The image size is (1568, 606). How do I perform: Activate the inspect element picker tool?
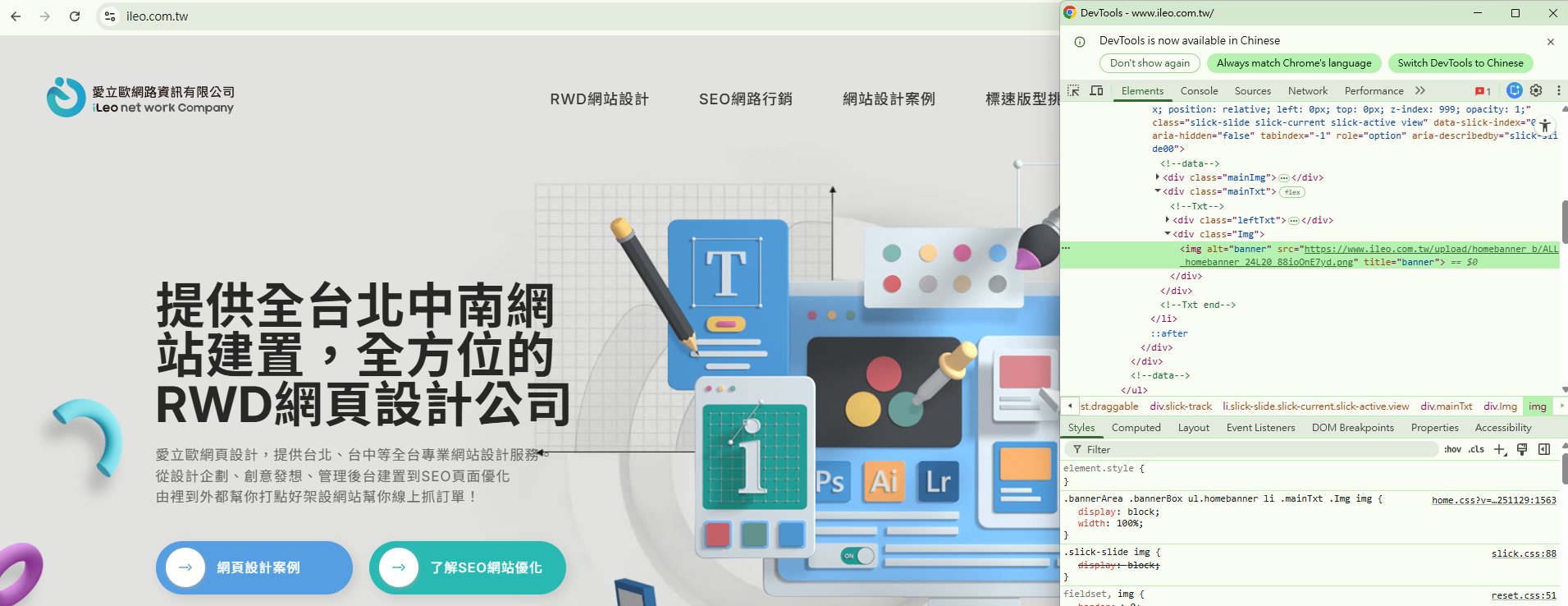click(1073, 90)
